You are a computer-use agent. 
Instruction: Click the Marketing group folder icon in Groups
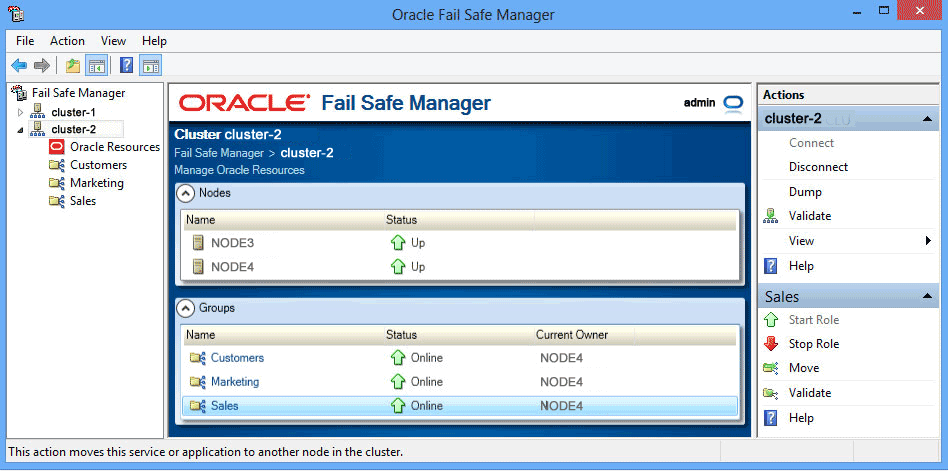198,382
